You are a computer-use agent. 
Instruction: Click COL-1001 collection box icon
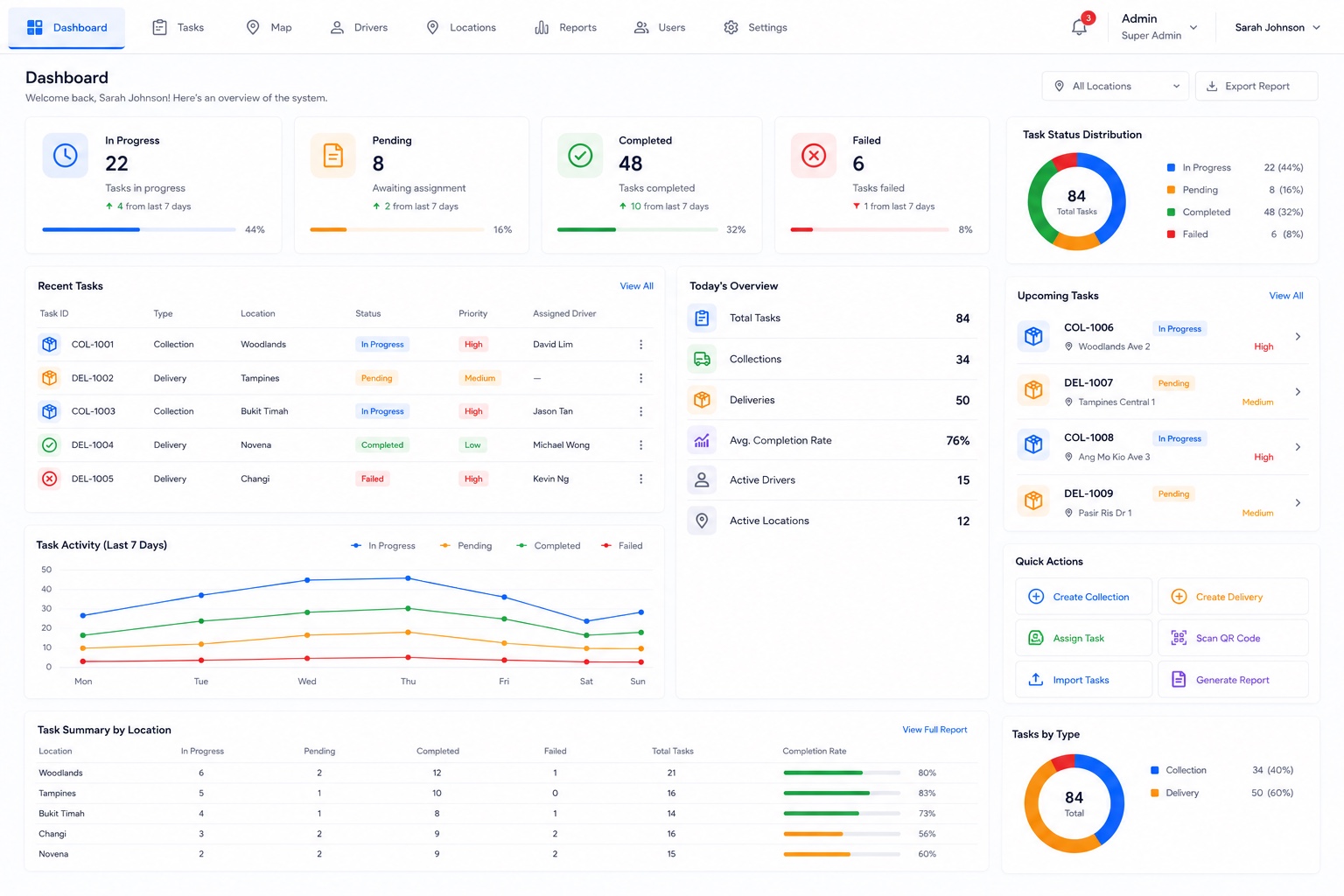50,345
